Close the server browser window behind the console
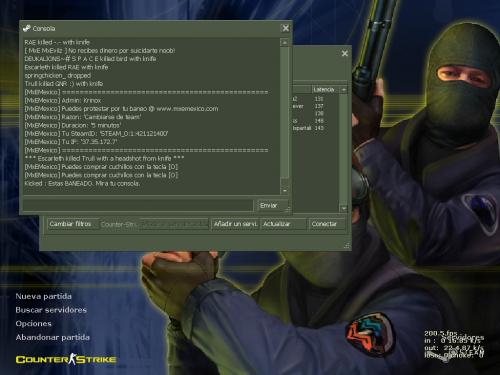The height and width of the screenshot is (375, 500). pyautogui.click(x=345, y=53)
